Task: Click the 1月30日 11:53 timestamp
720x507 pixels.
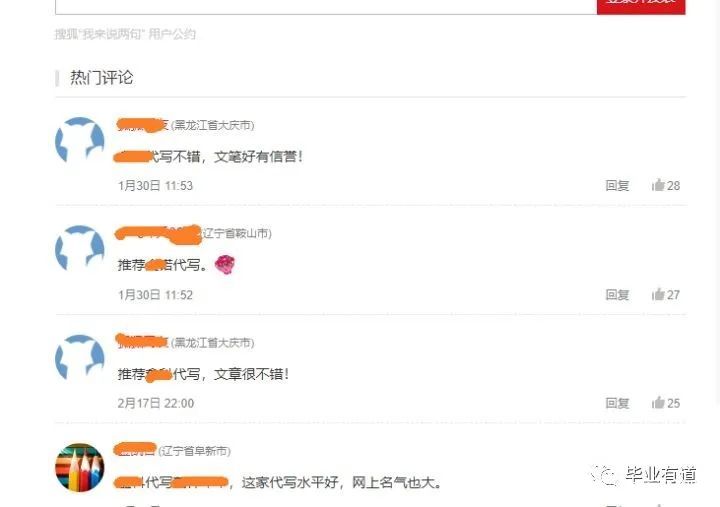Action: [x=155, y=186]
